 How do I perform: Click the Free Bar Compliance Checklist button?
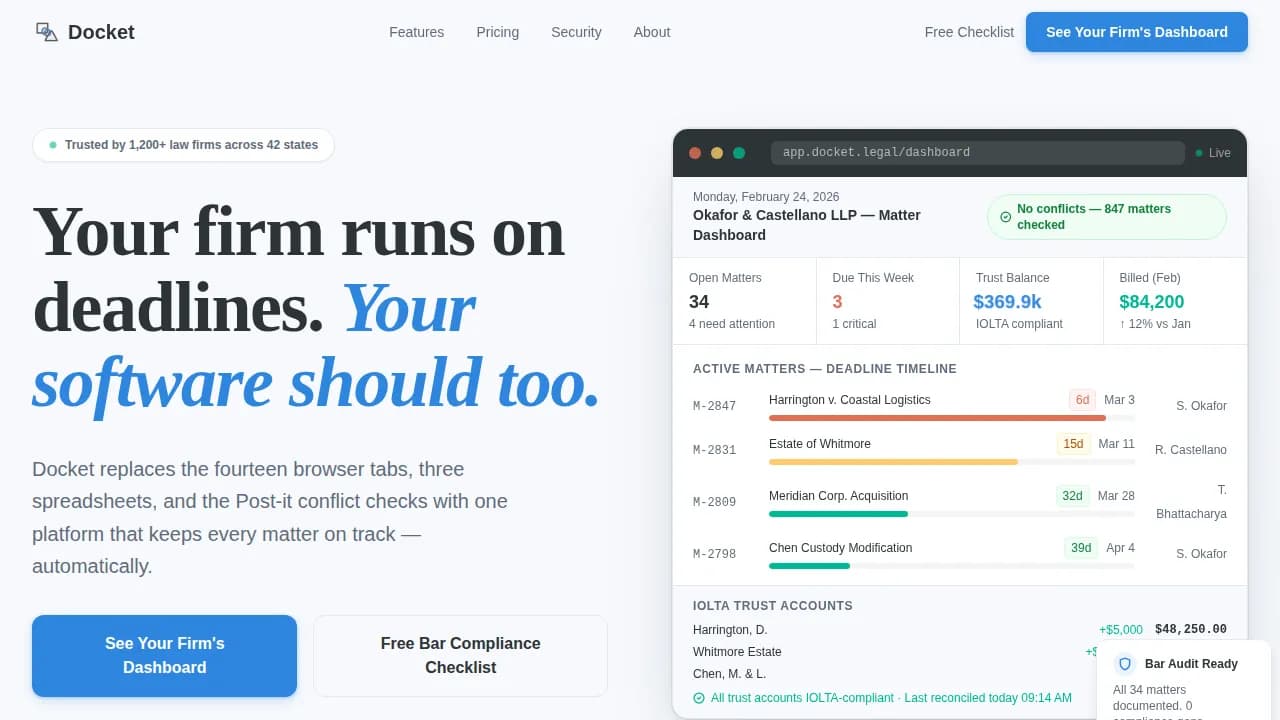click(460, 655)
